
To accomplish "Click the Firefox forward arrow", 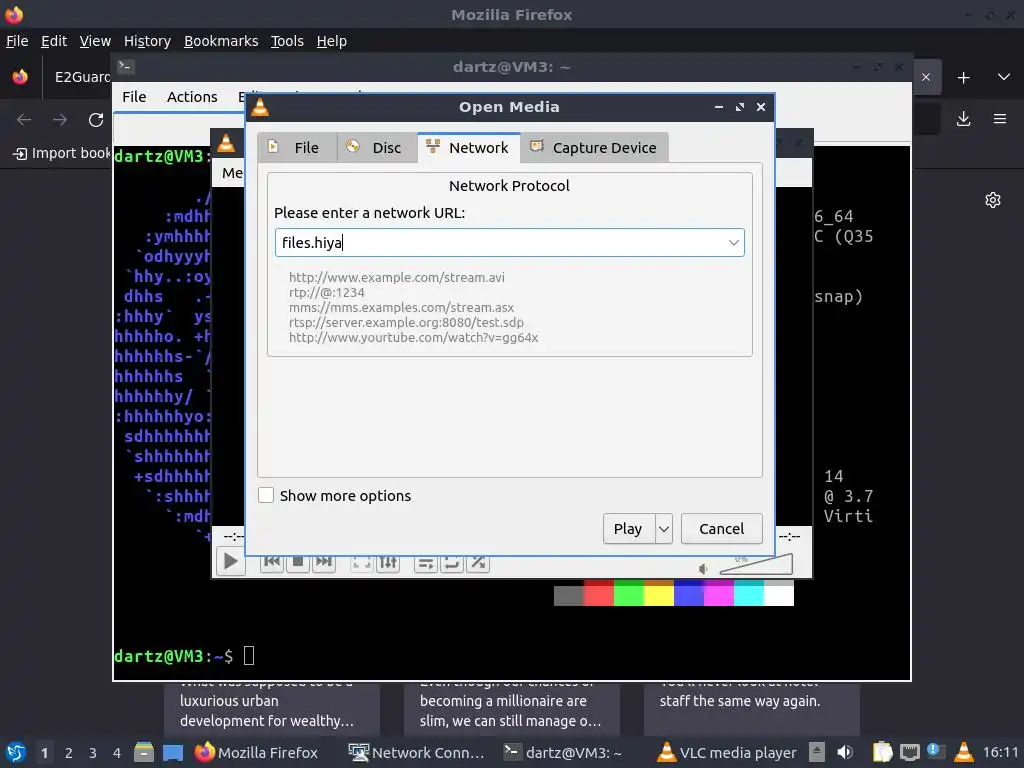I will tap(60, 120).
